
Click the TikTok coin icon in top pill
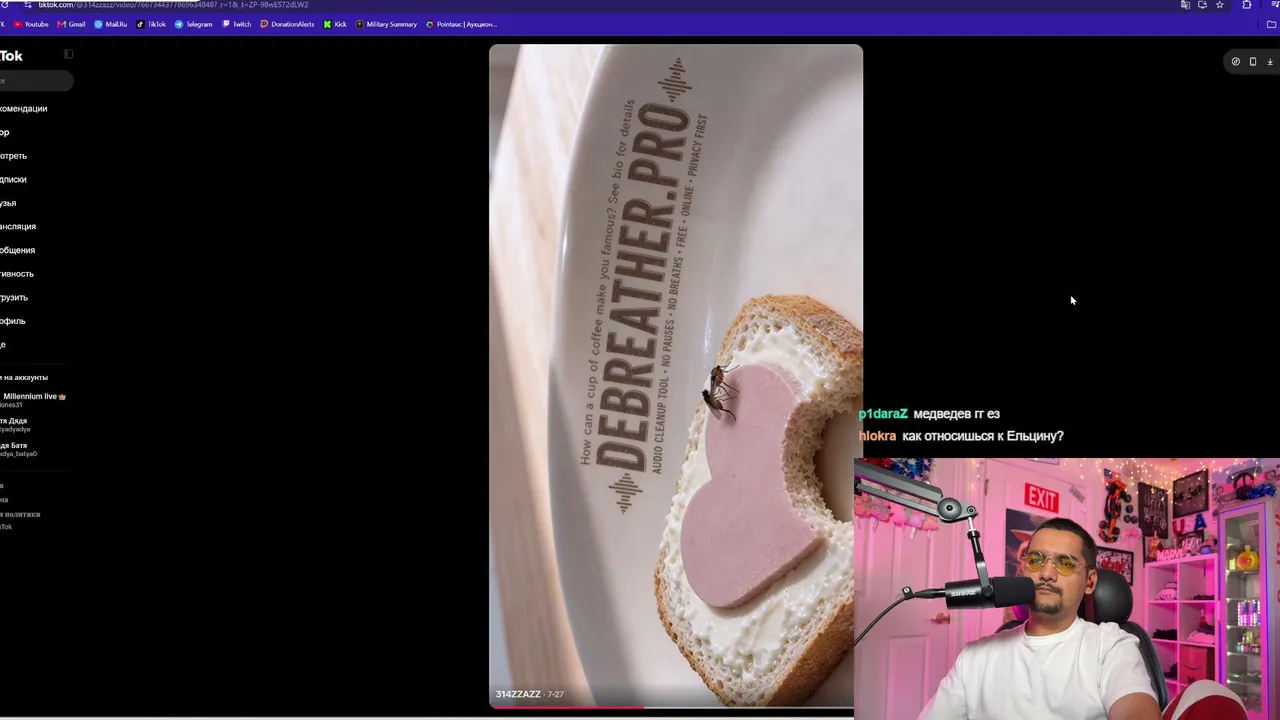pyautogui.click(x=1236, y=62)
